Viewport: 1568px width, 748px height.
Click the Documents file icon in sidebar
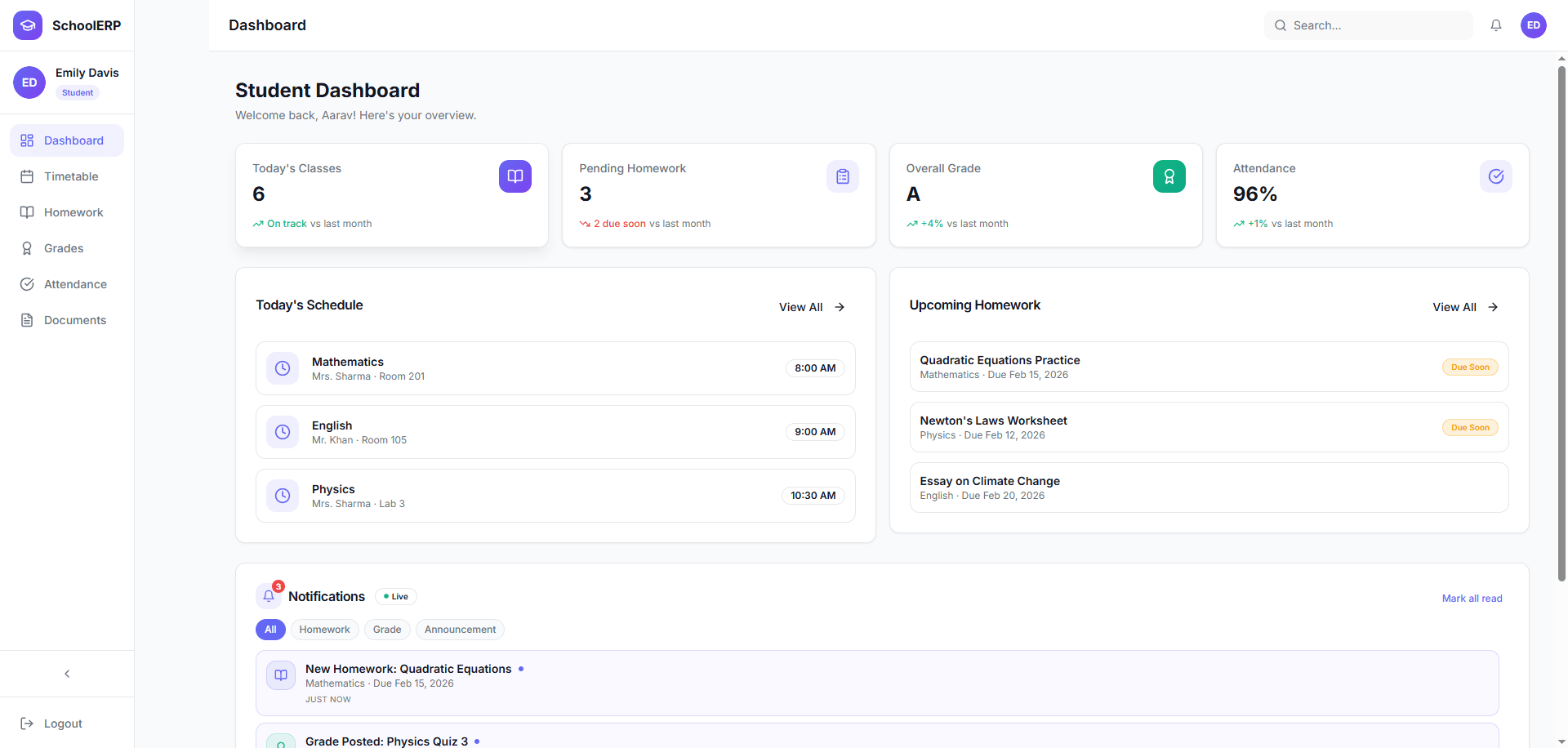[x=27, y=320]
